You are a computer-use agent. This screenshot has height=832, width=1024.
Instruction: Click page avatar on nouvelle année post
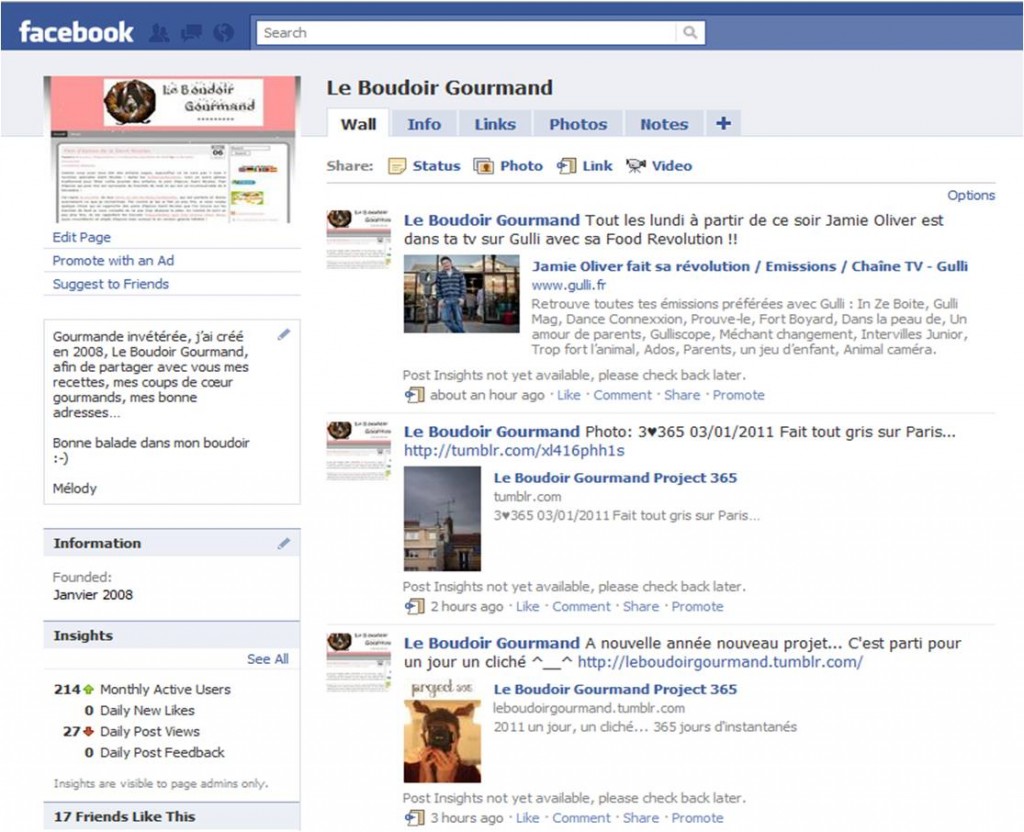(x=359, y=662)
